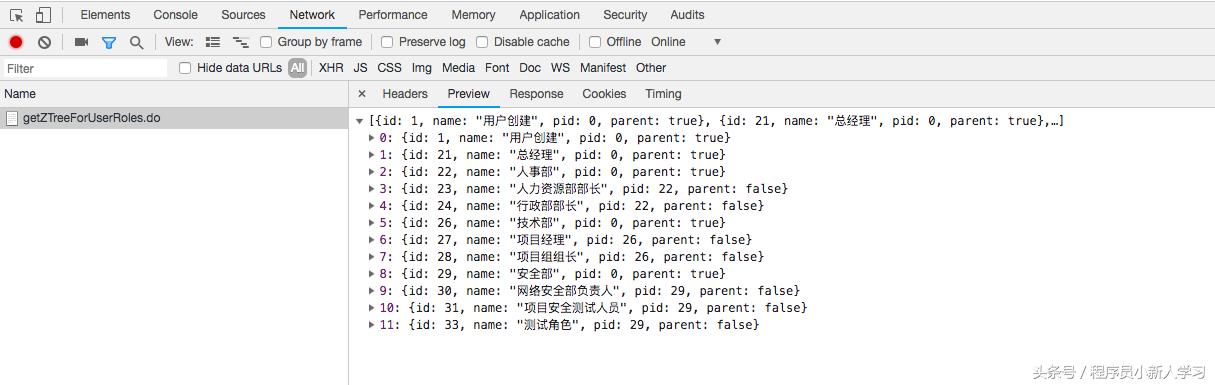Expand item 5 named 技术部
Screen dimensions: 1215x385
tap(373, 223)
